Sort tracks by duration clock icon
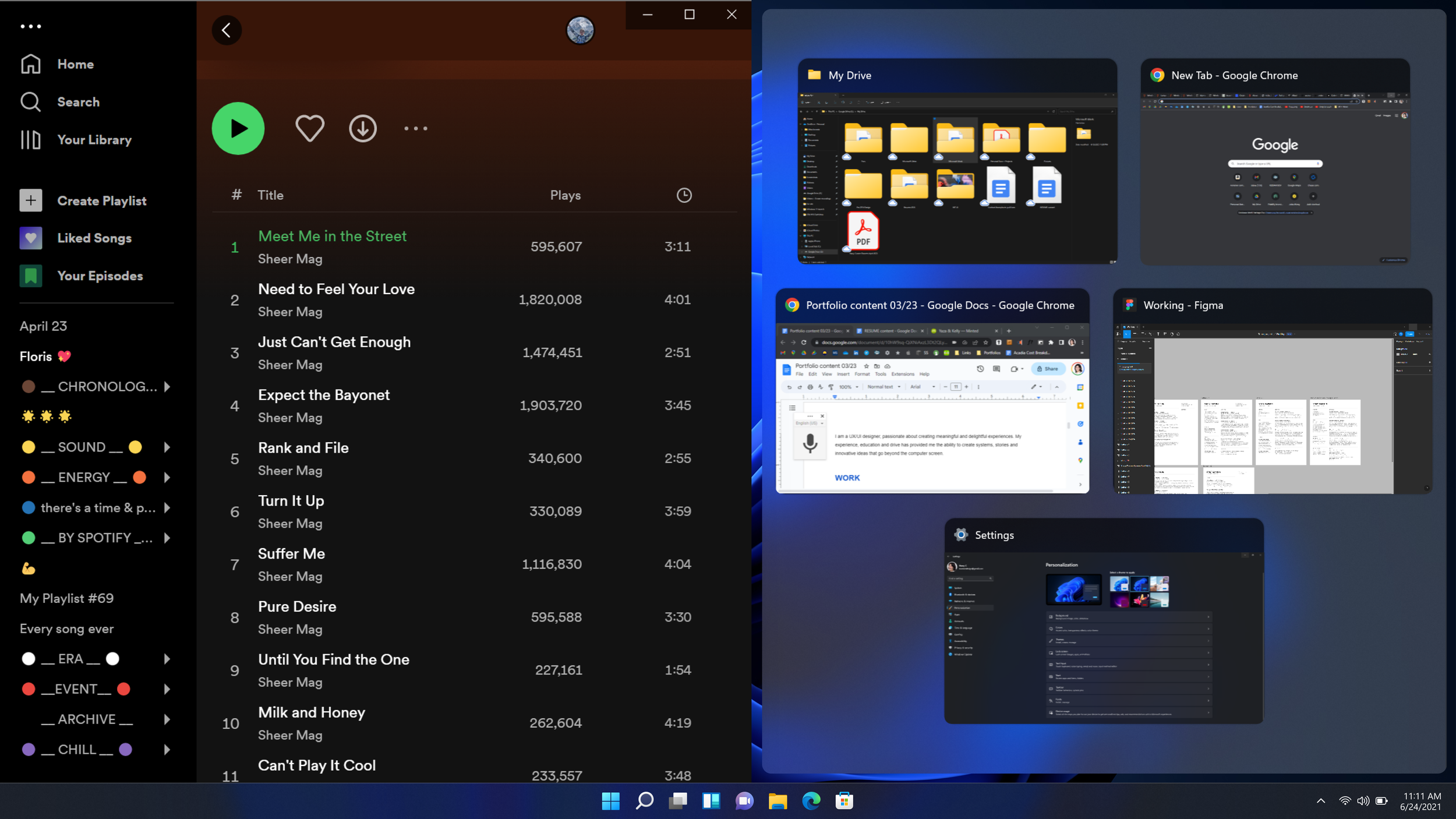The height and width of the screenshot is (819, 1456). 684,195
